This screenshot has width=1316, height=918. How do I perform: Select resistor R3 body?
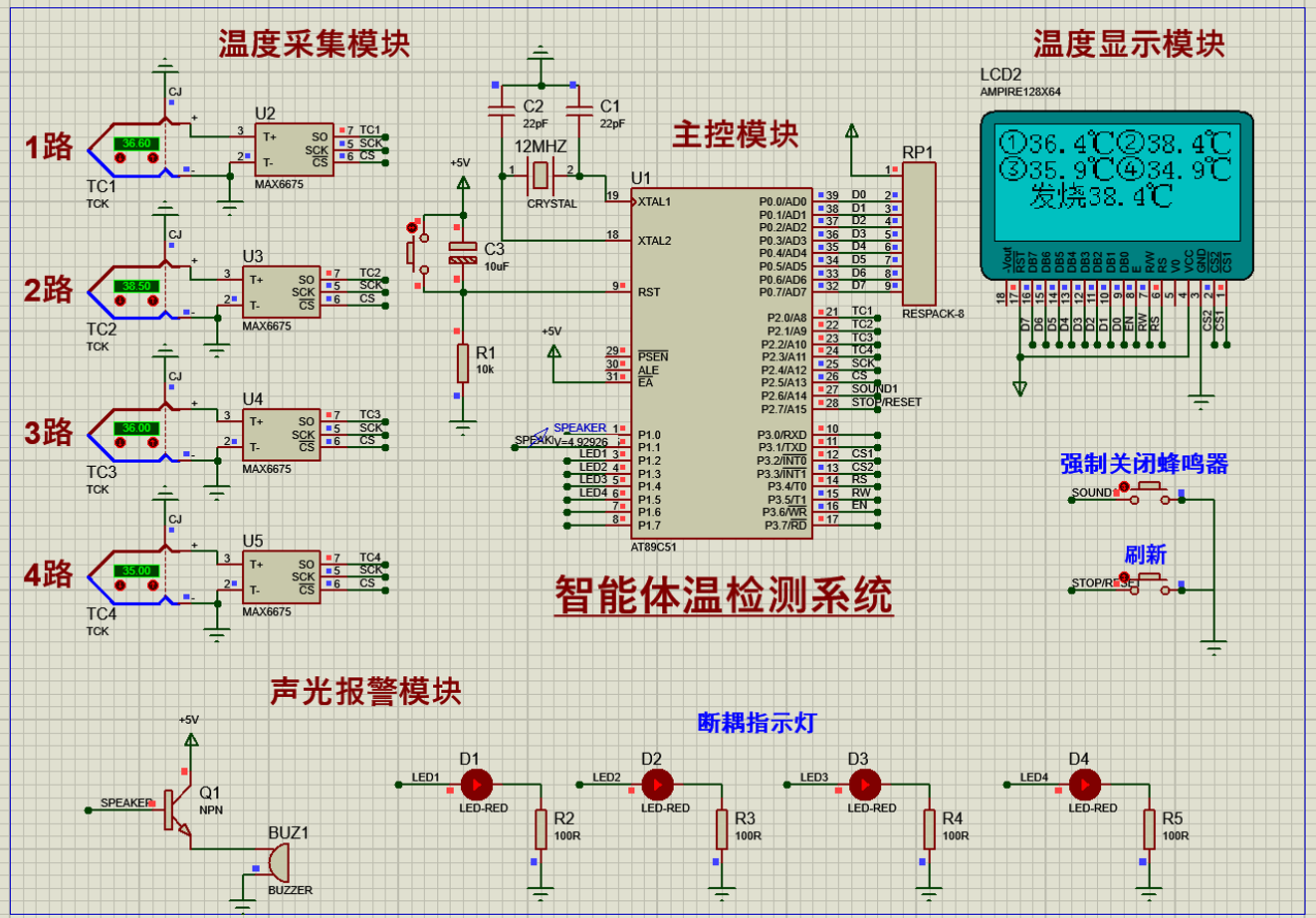[722, 828]
